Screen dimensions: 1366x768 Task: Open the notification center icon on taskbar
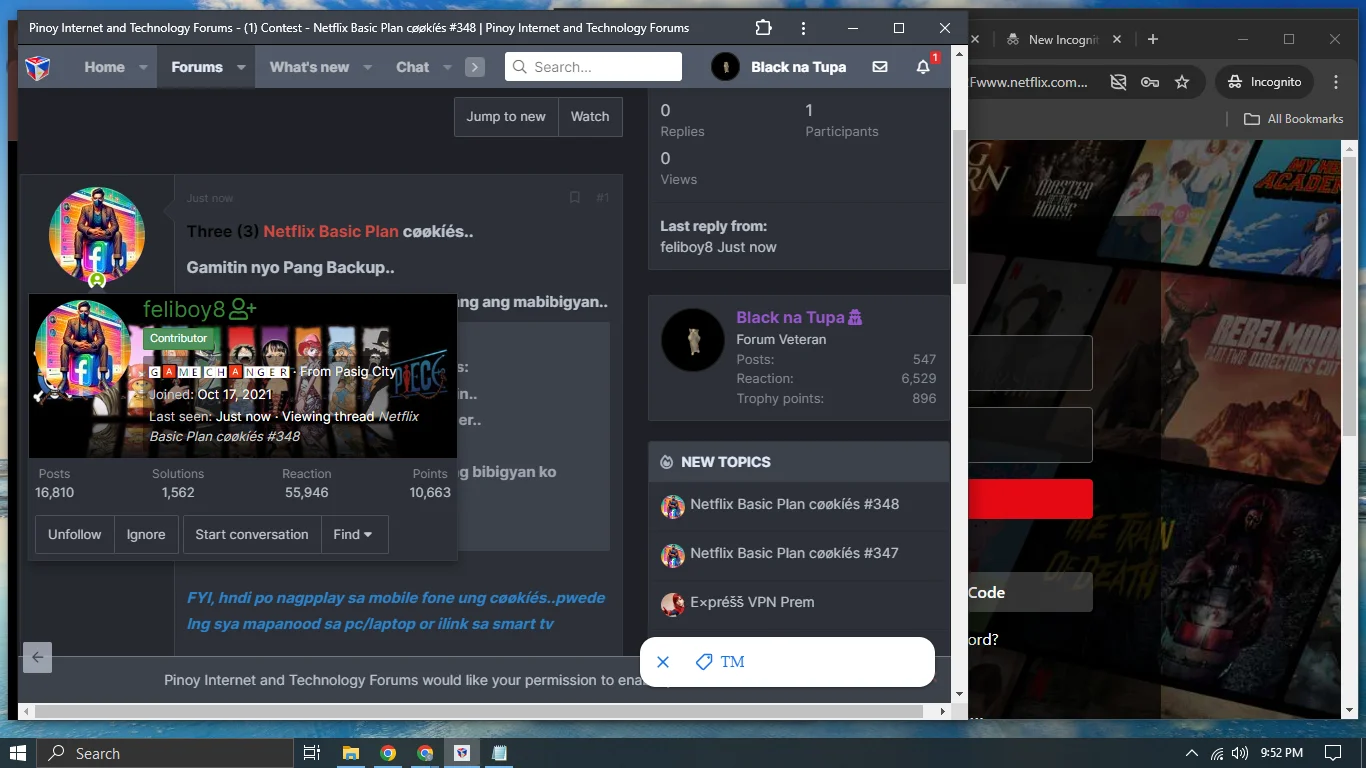point(1333,753)
